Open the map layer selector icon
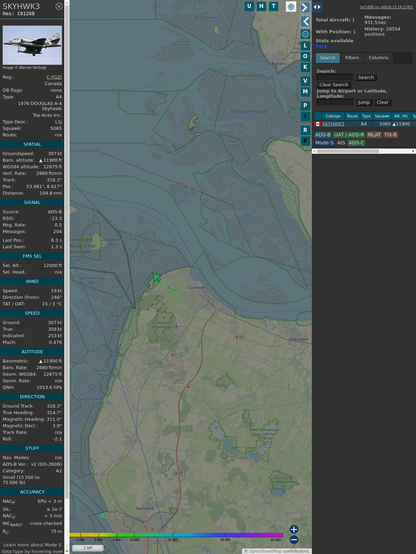 pos(291,6)
